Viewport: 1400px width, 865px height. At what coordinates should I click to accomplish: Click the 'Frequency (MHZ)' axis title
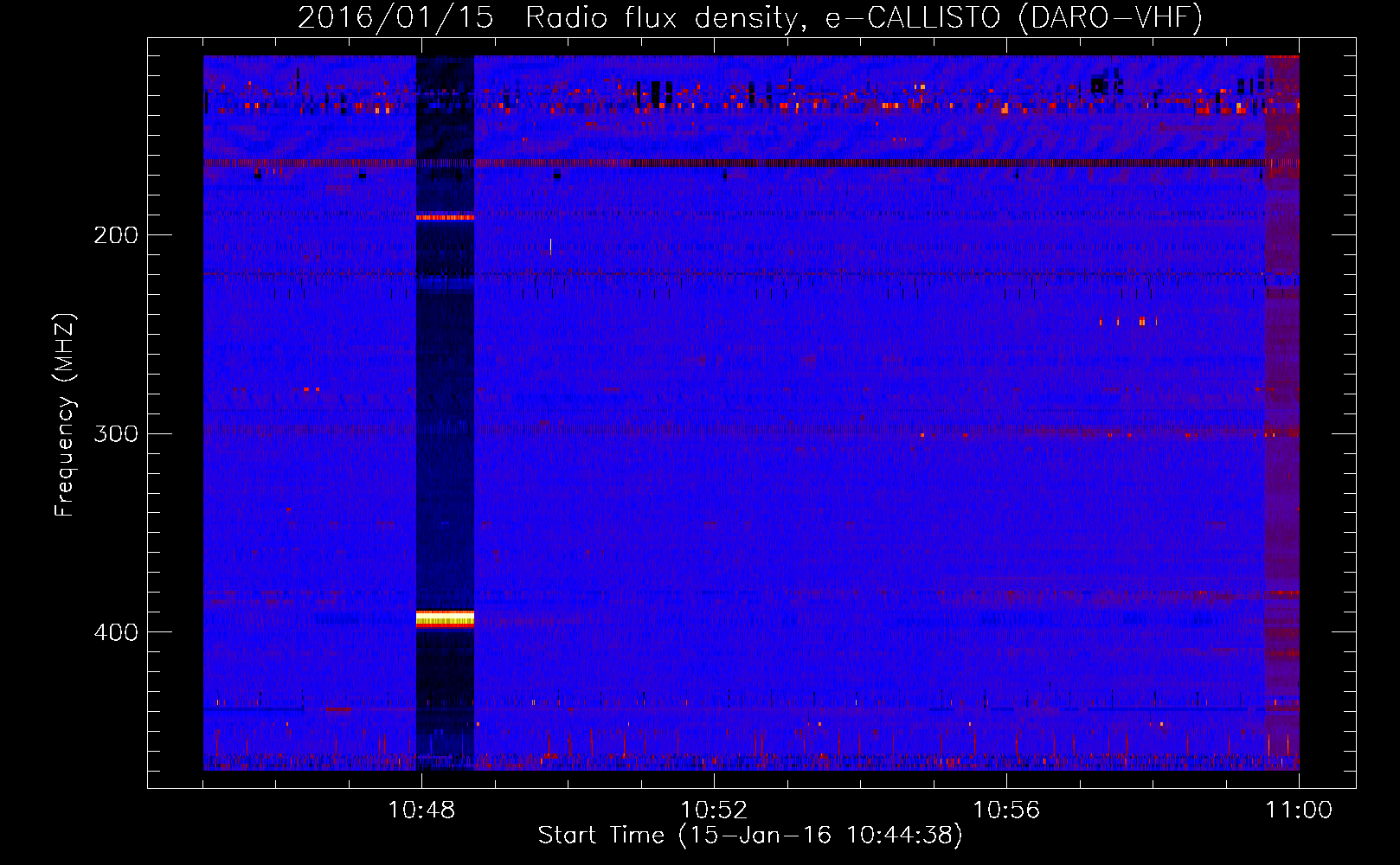click(x=65, y=414)
